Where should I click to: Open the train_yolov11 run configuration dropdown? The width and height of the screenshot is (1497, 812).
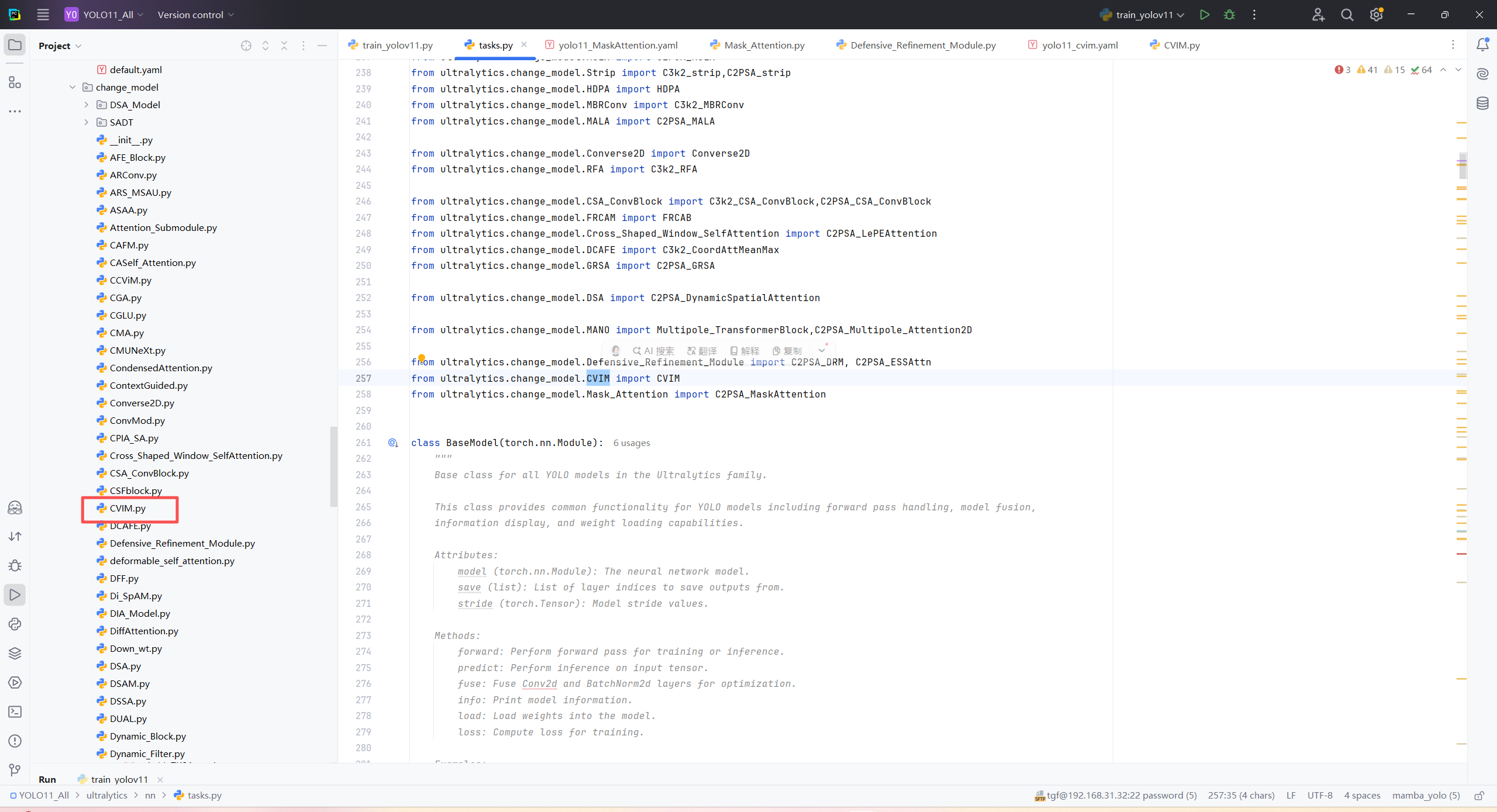click(x=1143, y=15)
